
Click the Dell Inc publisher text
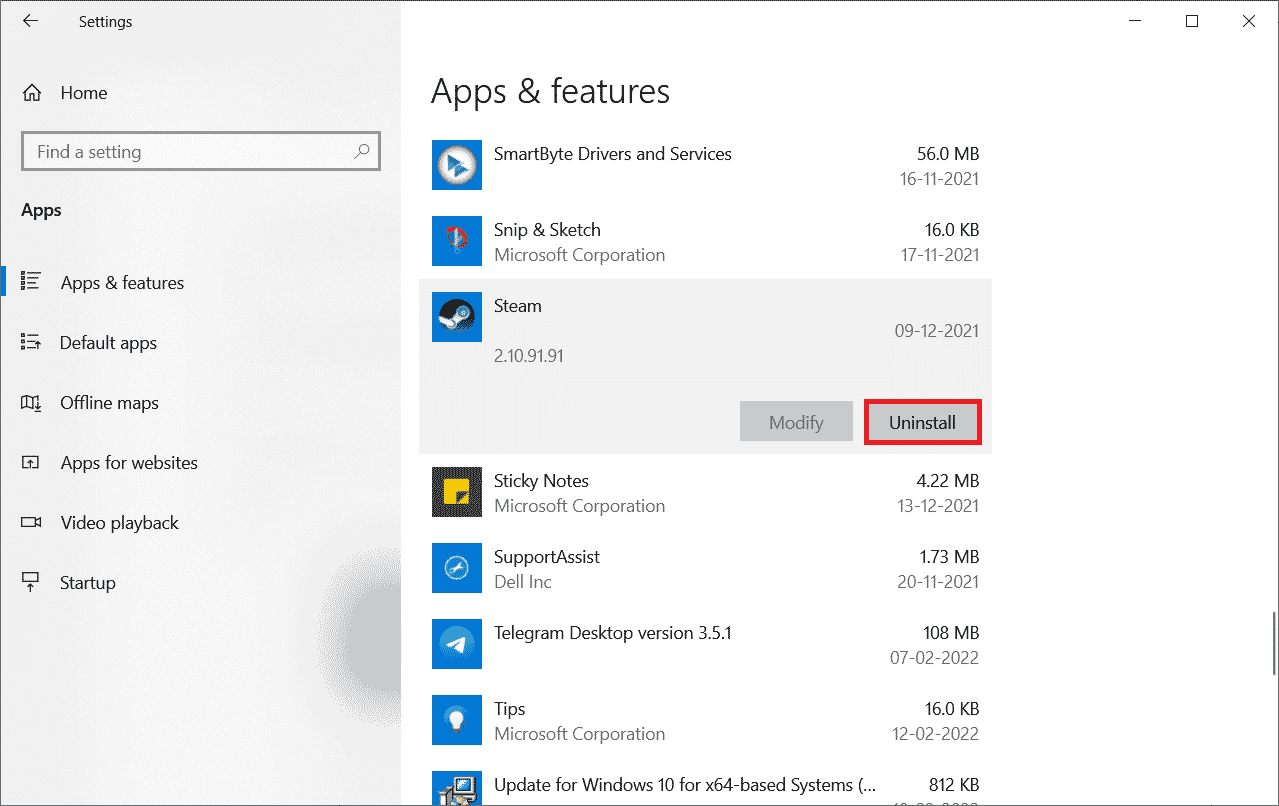click(523, 582)
